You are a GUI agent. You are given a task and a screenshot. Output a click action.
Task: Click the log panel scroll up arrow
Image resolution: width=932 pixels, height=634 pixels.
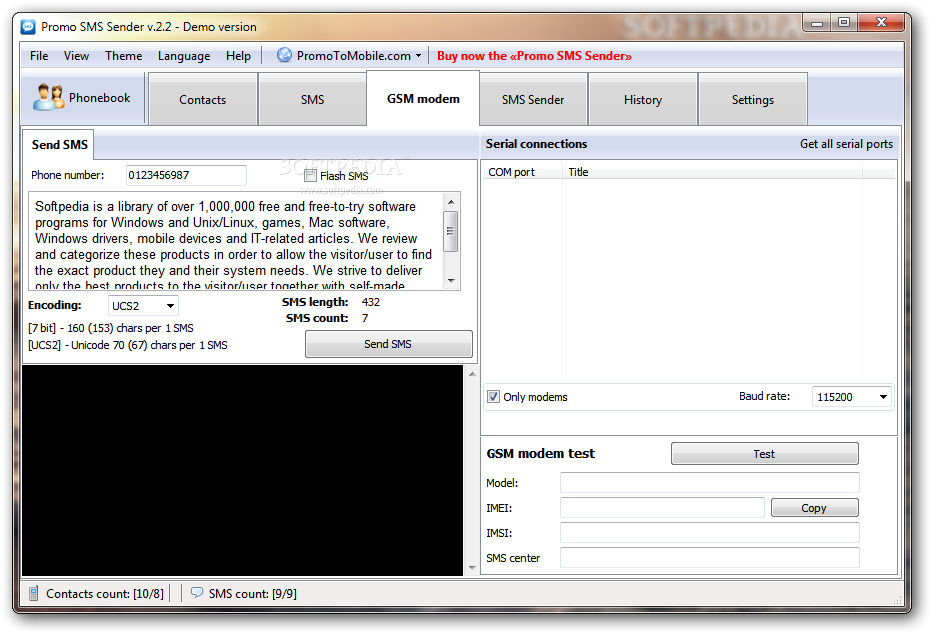[472, 374]
